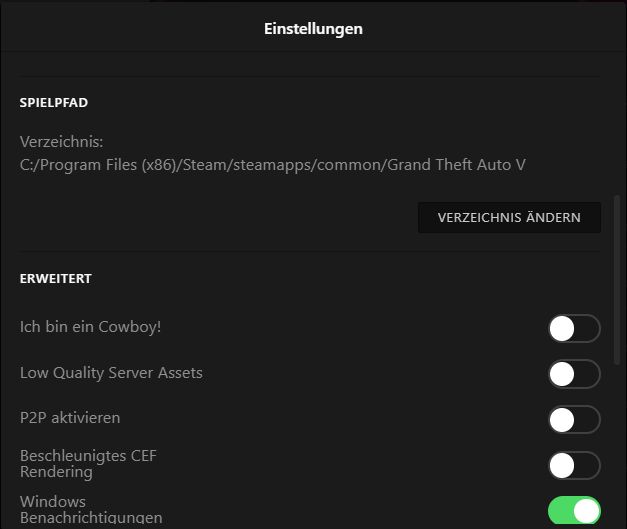Select the ERWEITERT section heading

pos(56,279)
